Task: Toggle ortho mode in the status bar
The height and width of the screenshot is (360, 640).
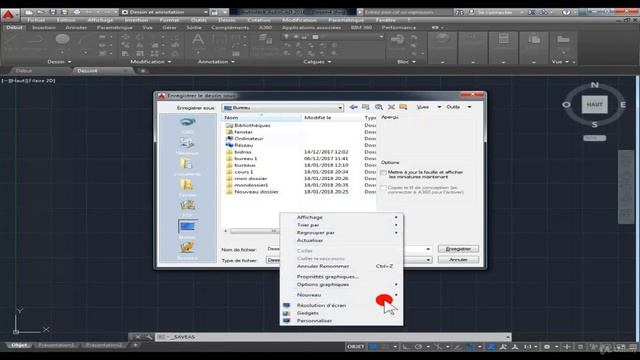Action: pyautogui.click(x=406, y=347)
